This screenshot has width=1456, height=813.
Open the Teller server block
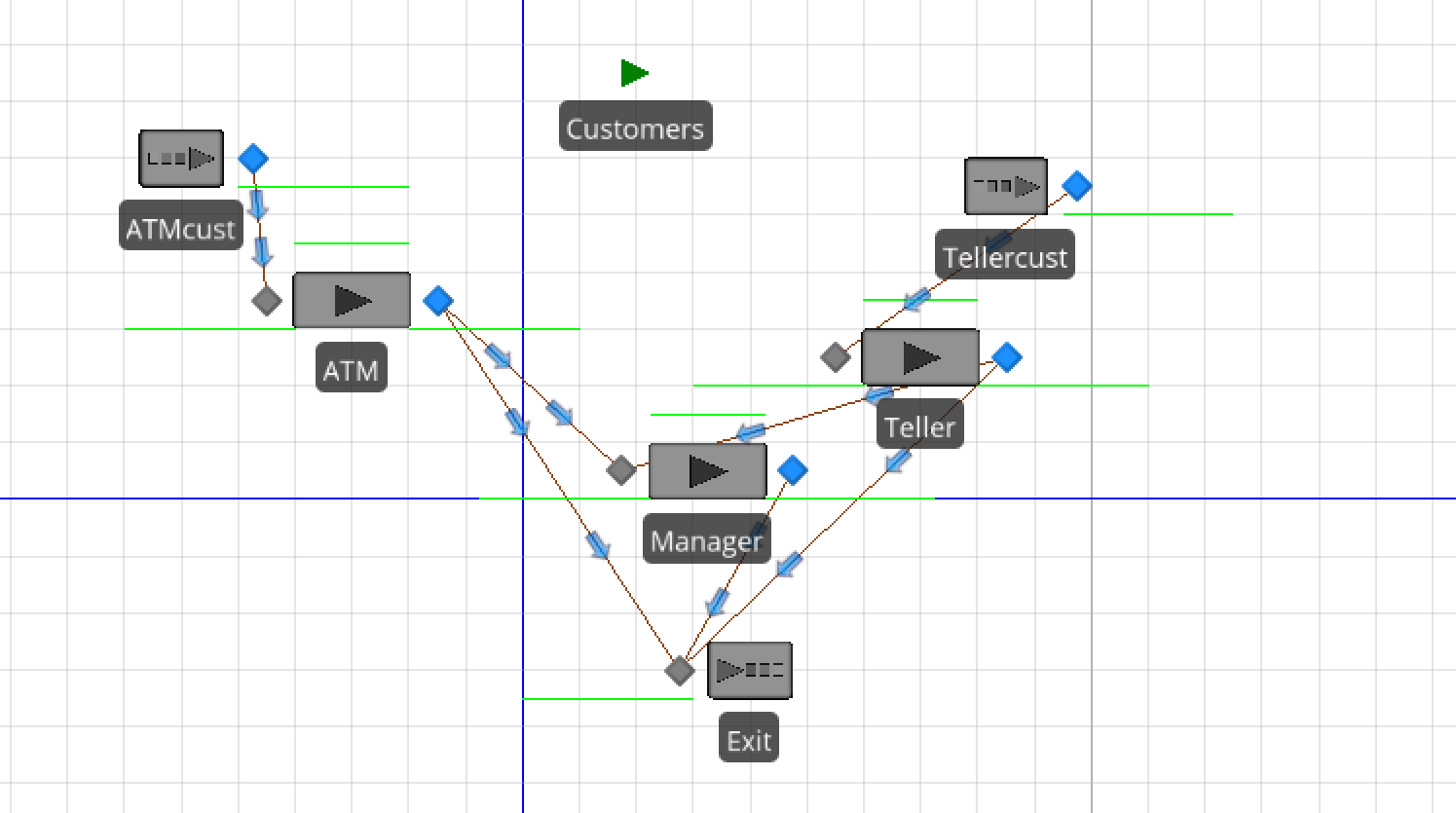click(x=918, y=357)
